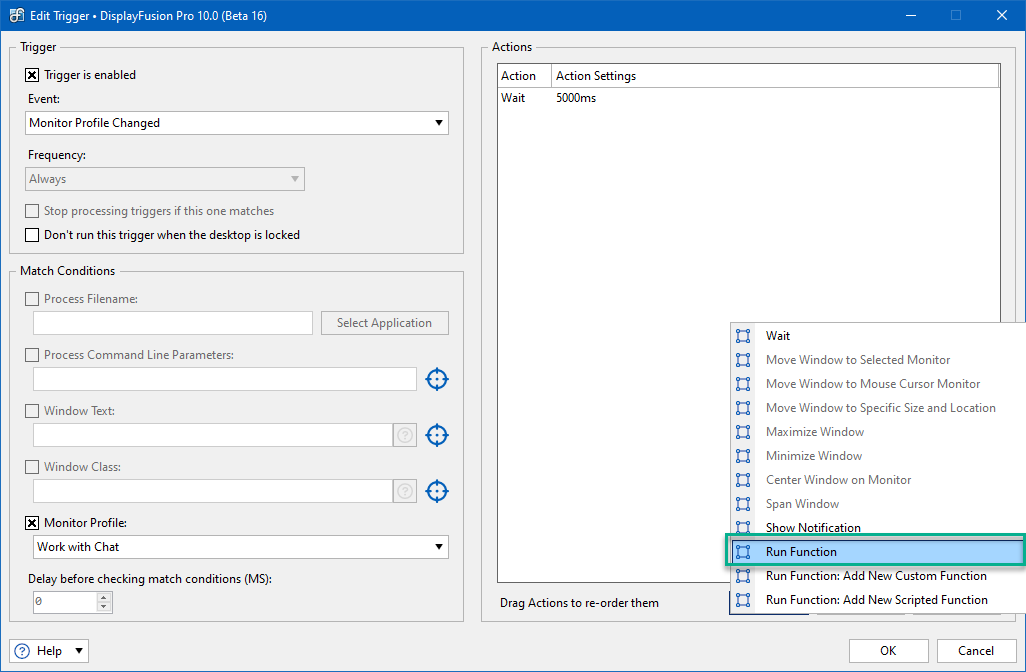Click the Cancel button
The height and width of the screenshot is (672, 1026).
tap(976, 650)
